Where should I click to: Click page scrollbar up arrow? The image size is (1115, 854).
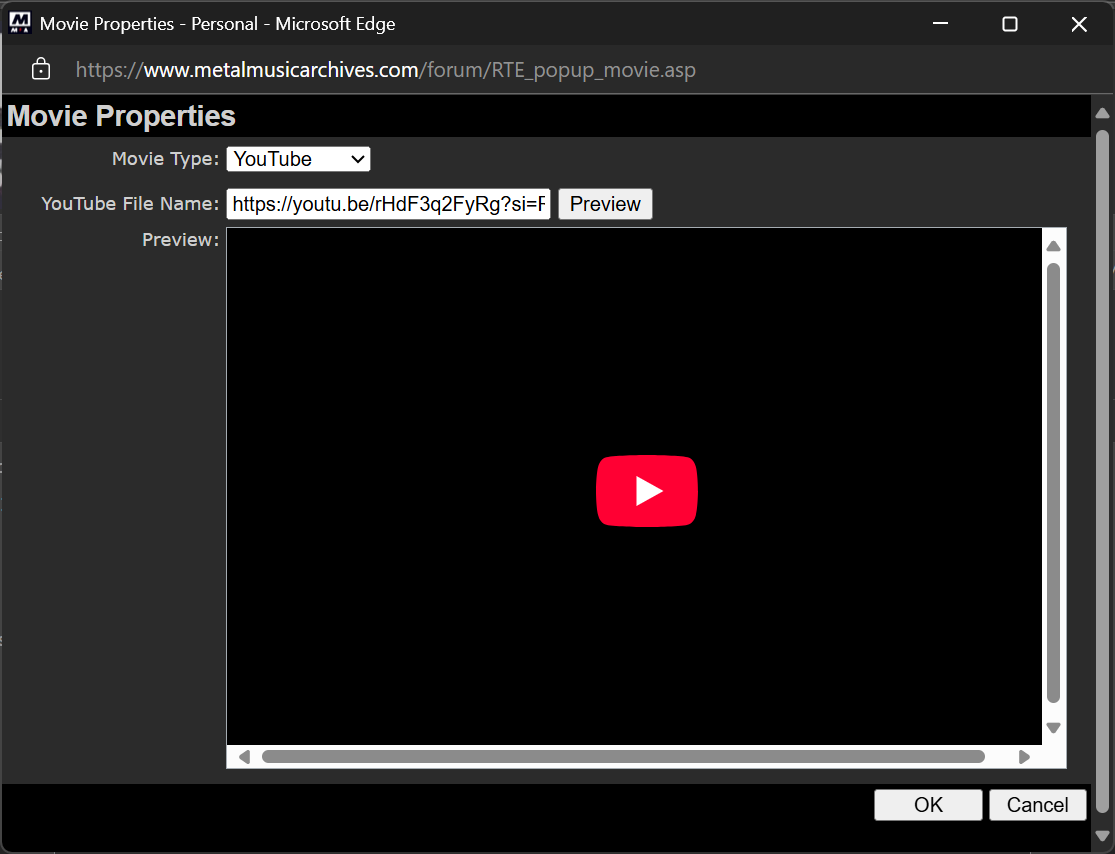(1102, 113)
